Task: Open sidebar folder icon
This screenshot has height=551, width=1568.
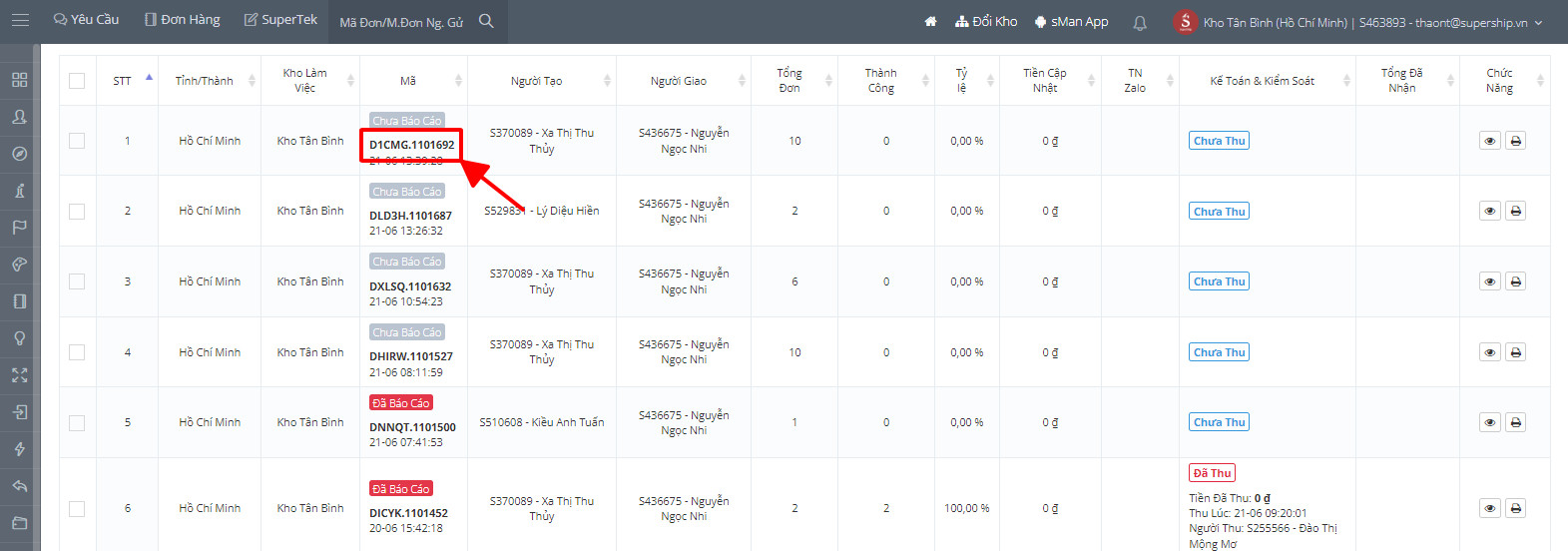Action: pyautogui.click(x=19, y=523)
